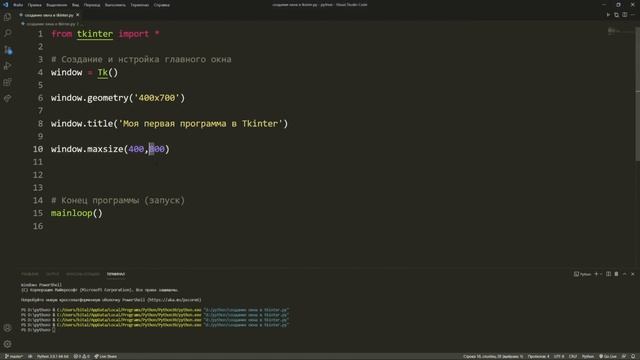
Task: Click the git branch master status item
Action: point(14,356)
